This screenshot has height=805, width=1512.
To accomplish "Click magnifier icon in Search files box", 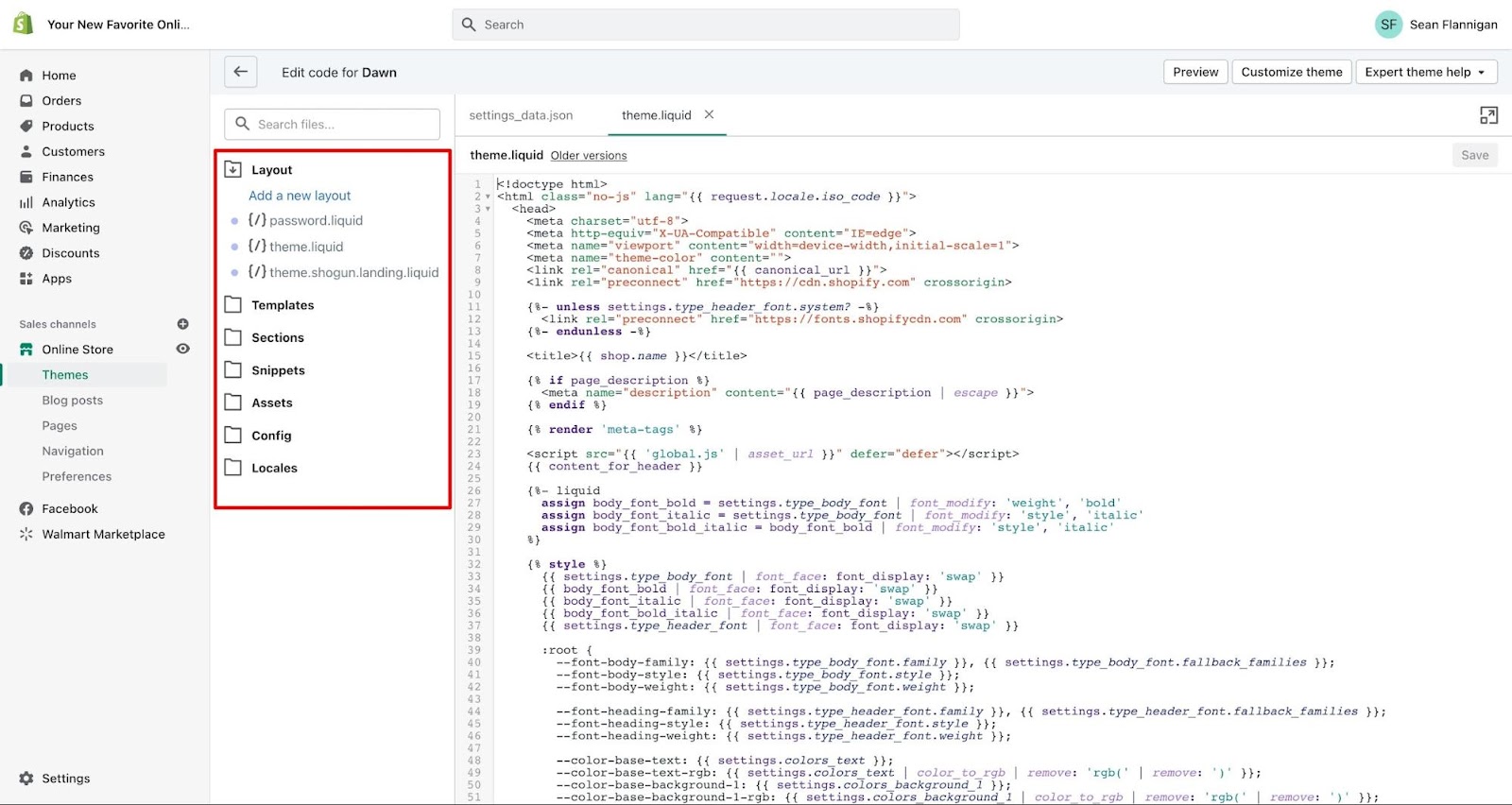I will coord(243,124).
